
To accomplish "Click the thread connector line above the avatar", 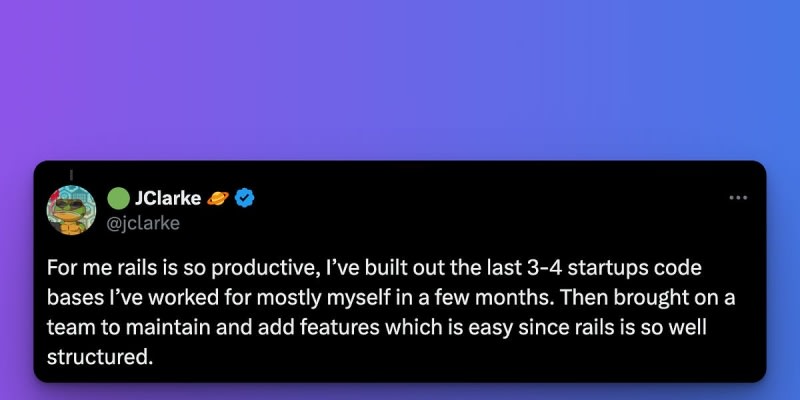I will click(71, 175).
